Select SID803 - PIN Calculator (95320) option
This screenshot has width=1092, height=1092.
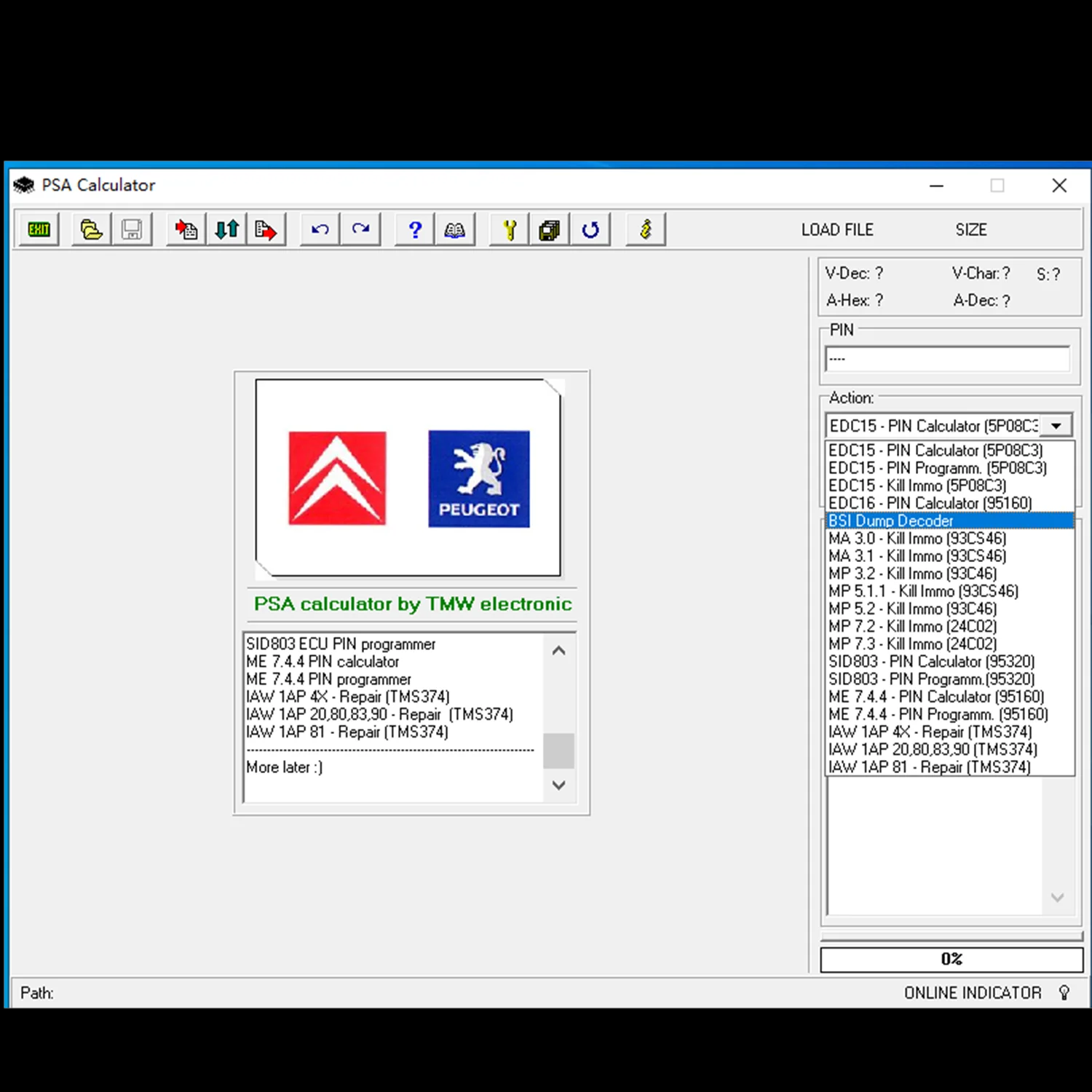(950, 661)
